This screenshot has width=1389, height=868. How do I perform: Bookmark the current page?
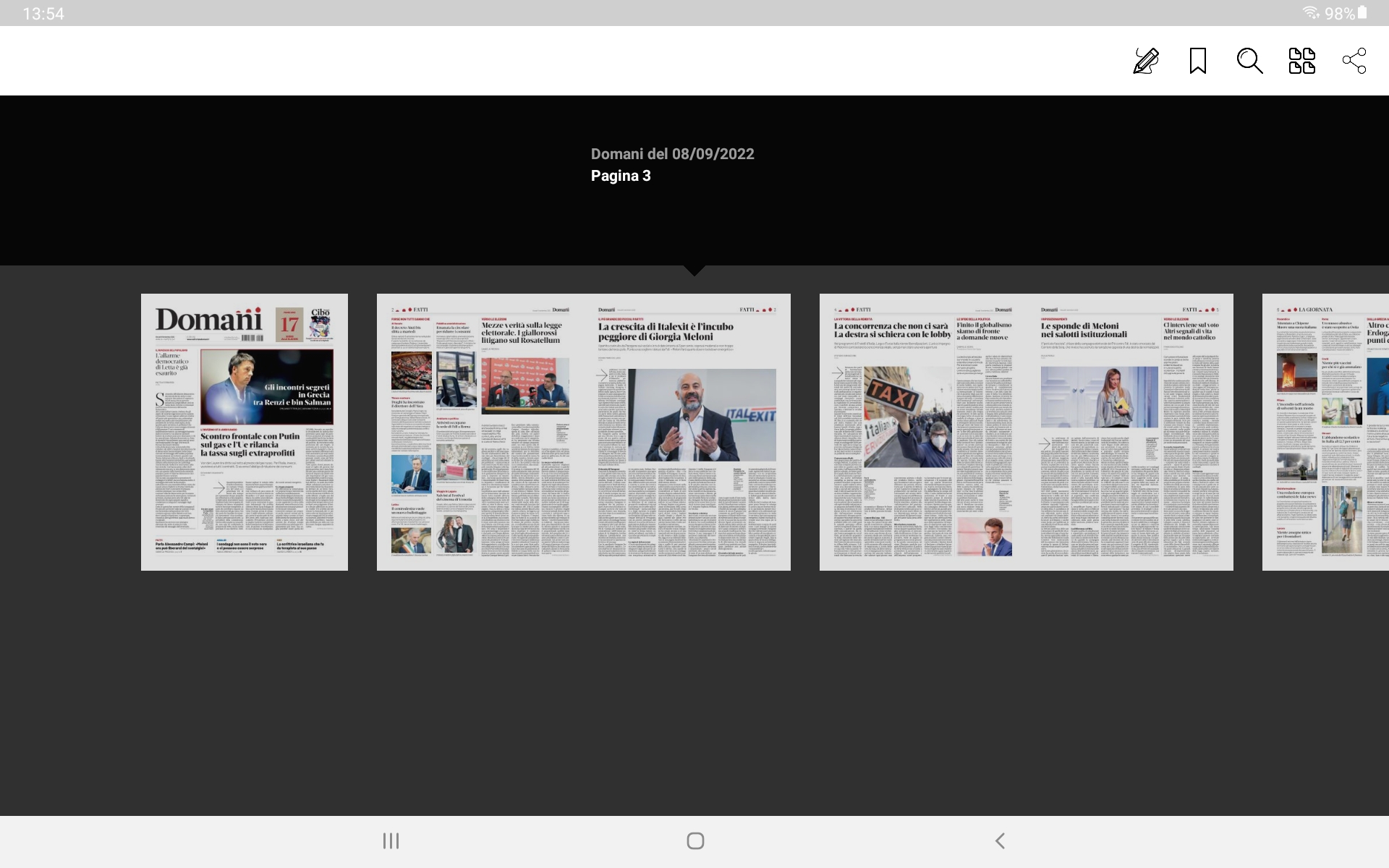click(x=1198, y=61)
